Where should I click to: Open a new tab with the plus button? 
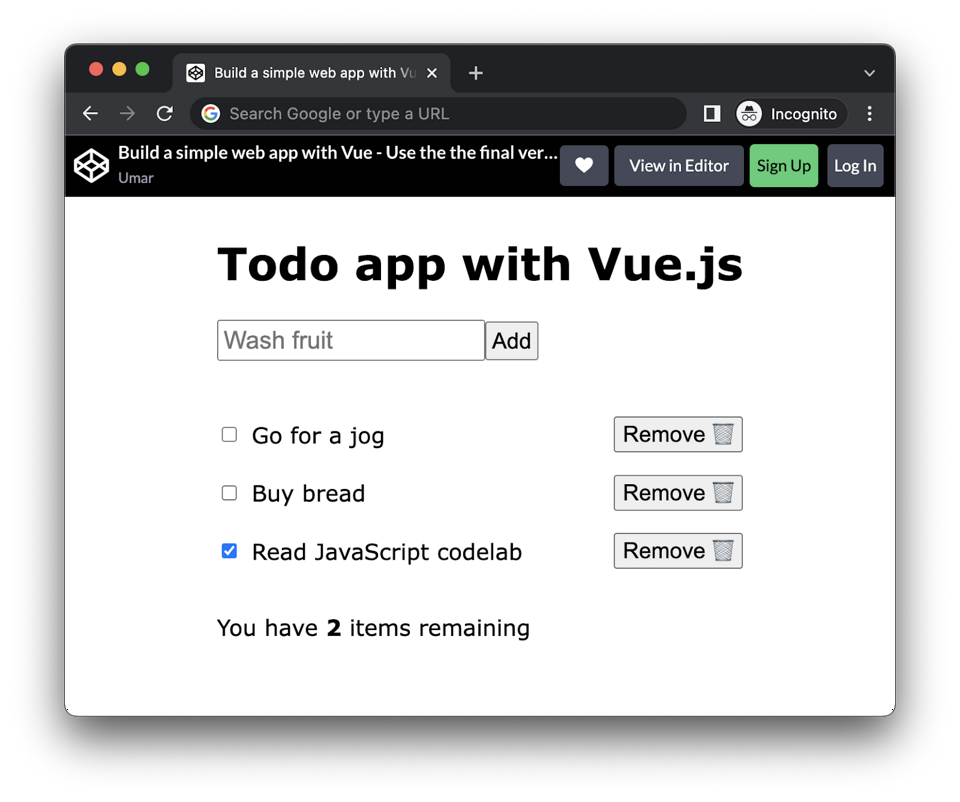coord(475,72)
